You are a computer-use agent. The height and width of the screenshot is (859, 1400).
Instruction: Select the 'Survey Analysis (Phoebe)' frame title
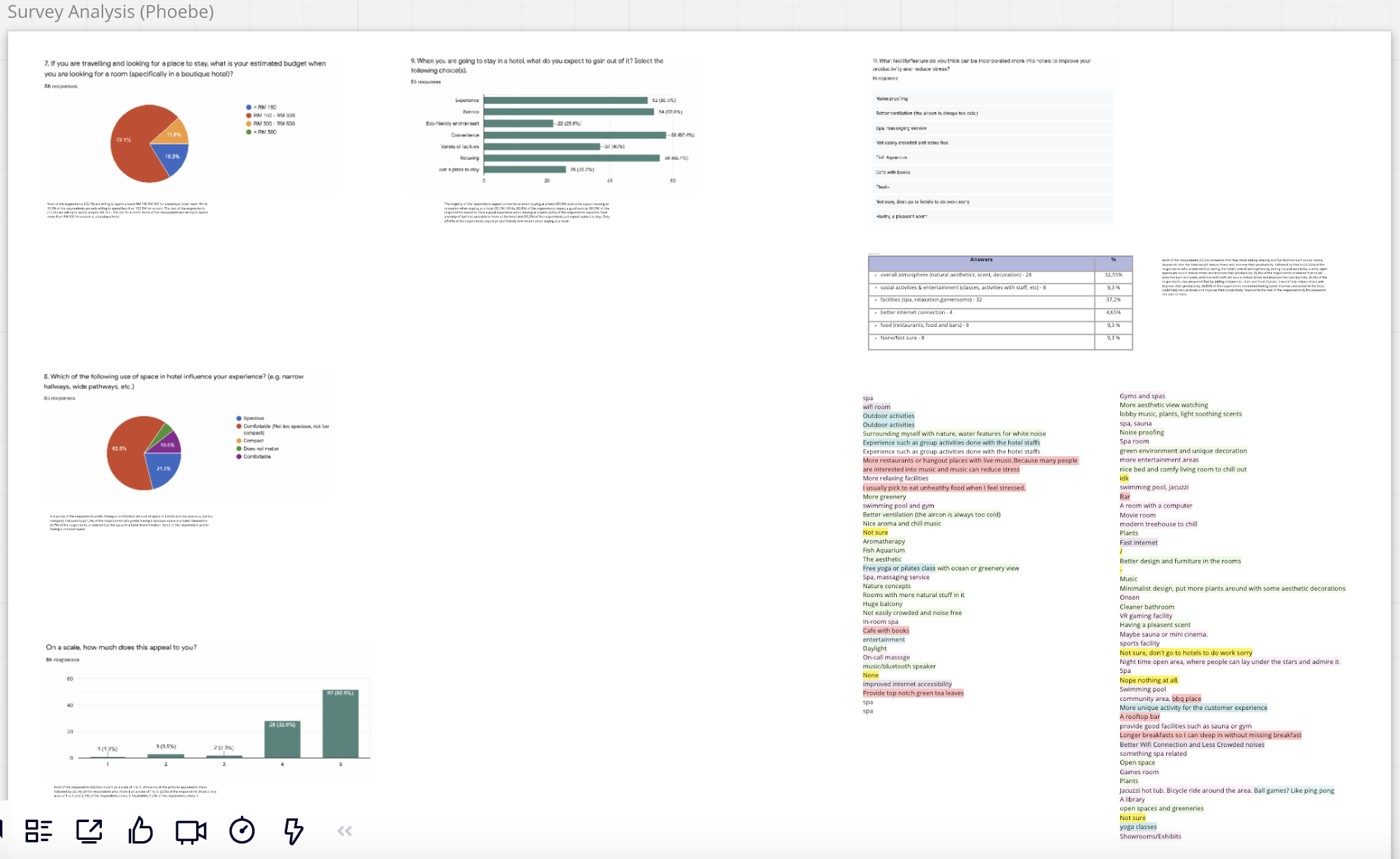point(111,12)
